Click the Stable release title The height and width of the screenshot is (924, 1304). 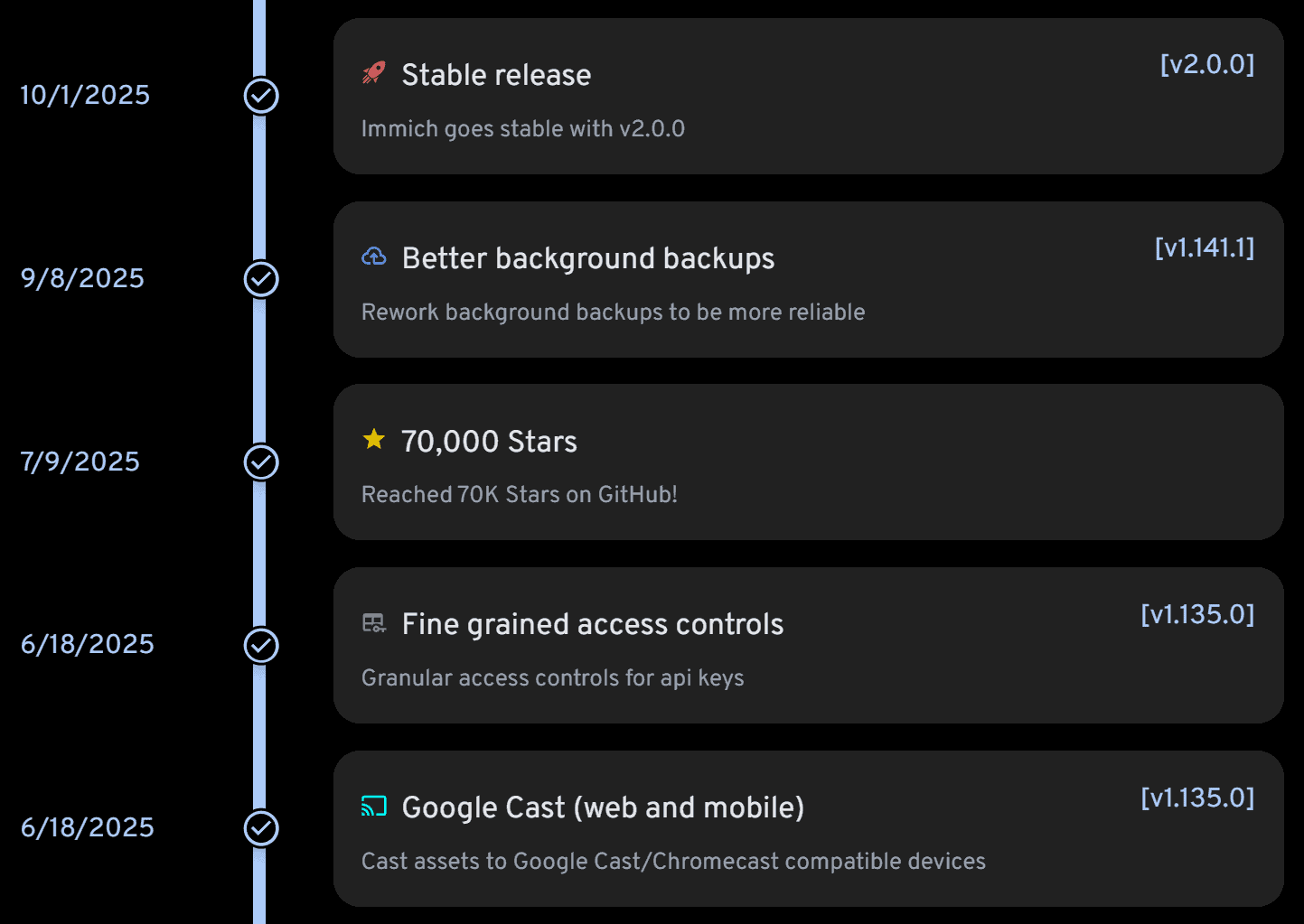point(496,75)
